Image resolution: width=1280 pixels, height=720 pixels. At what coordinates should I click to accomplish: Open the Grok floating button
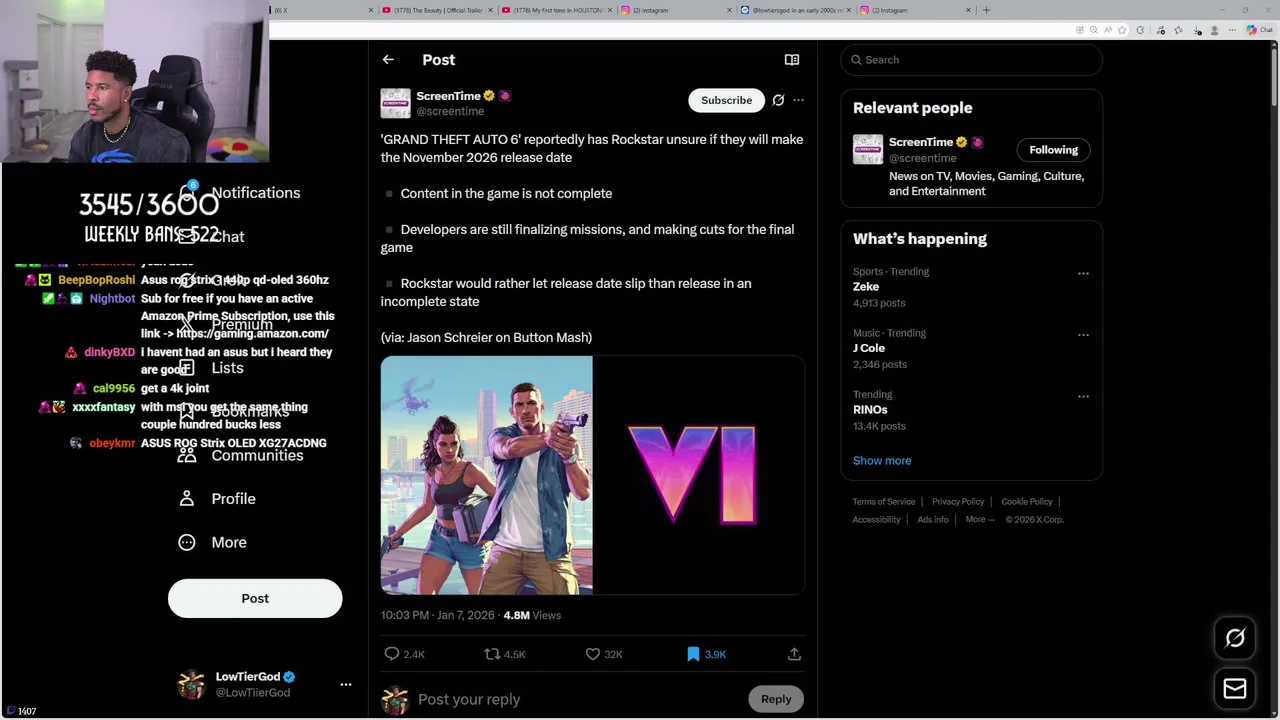1235,638
